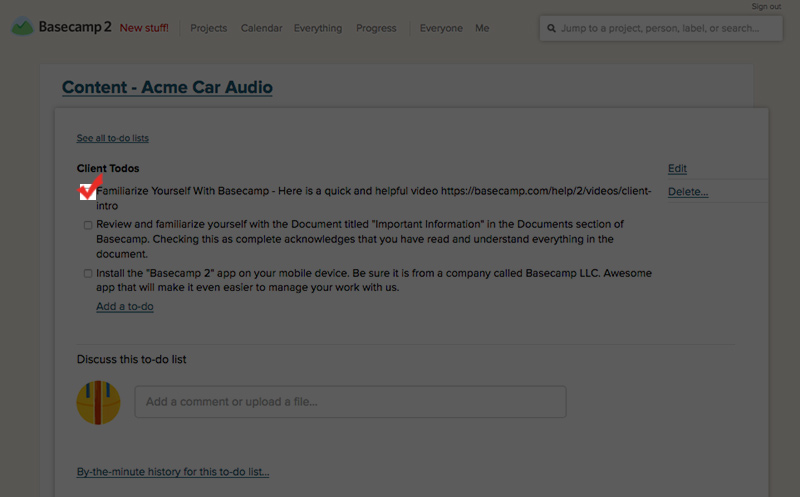This screenshot has width=800, height=497.
Task: Open the 'Content - Acme Car Audio' project title
Action: click(167, 87)
